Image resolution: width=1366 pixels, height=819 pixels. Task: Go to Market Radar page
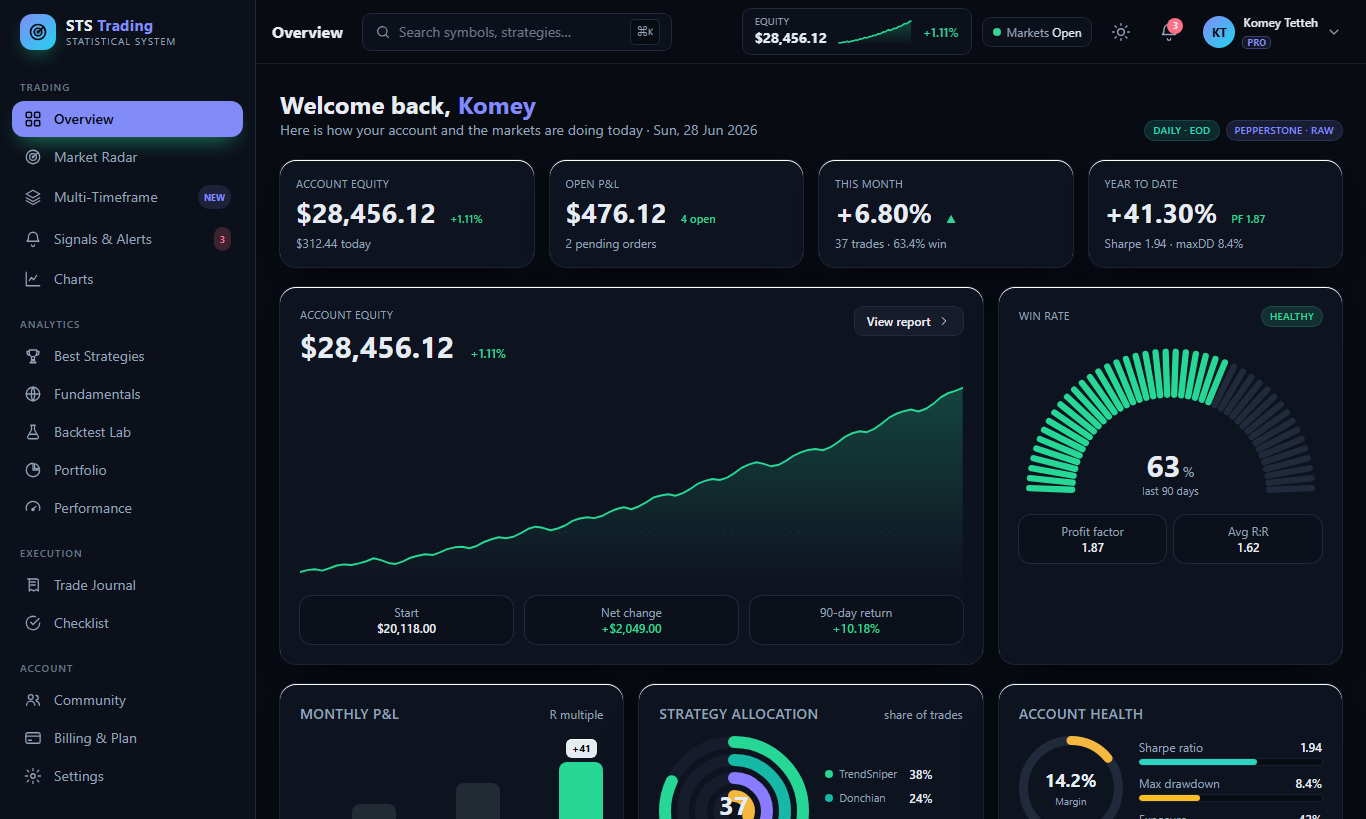coord(127,157)
